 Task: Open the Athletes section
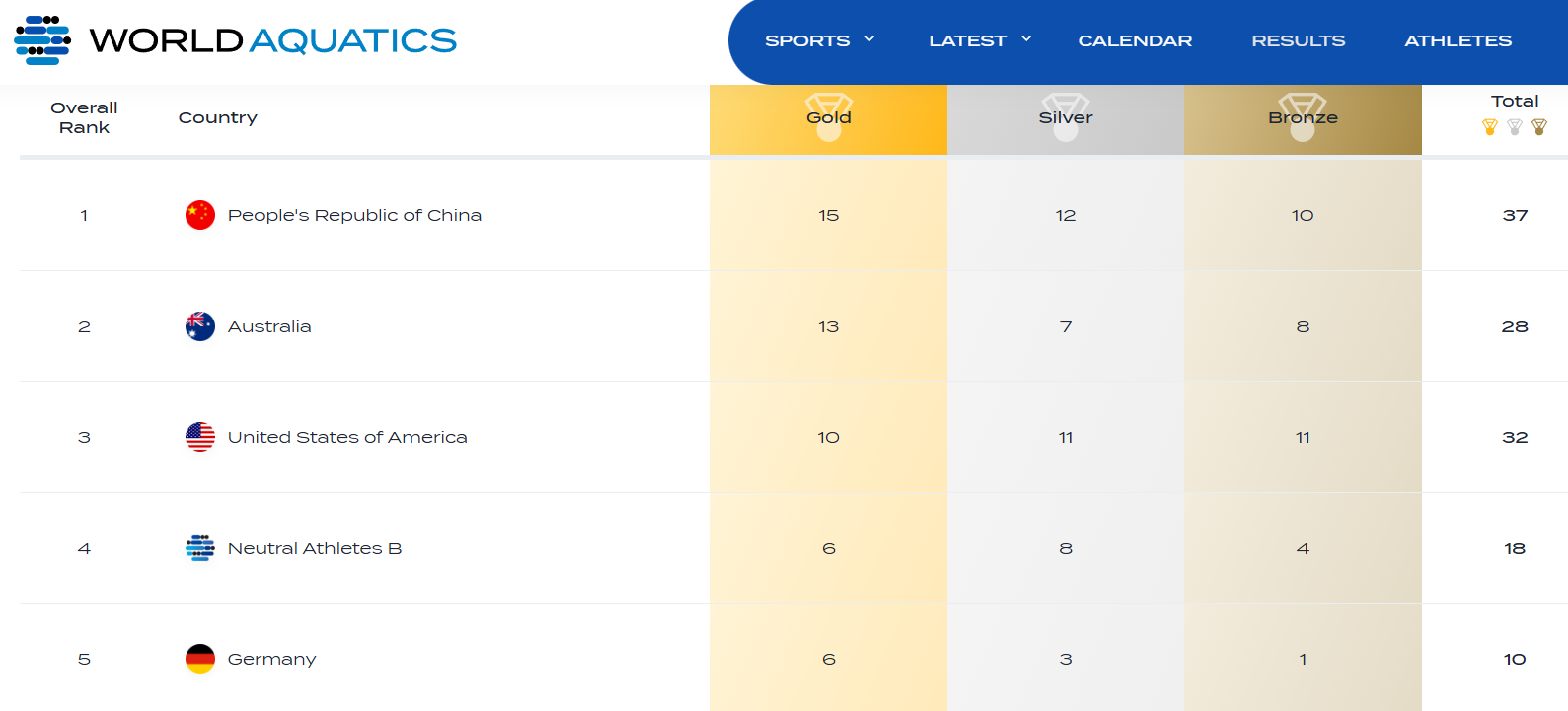(x=1457, y=40)
